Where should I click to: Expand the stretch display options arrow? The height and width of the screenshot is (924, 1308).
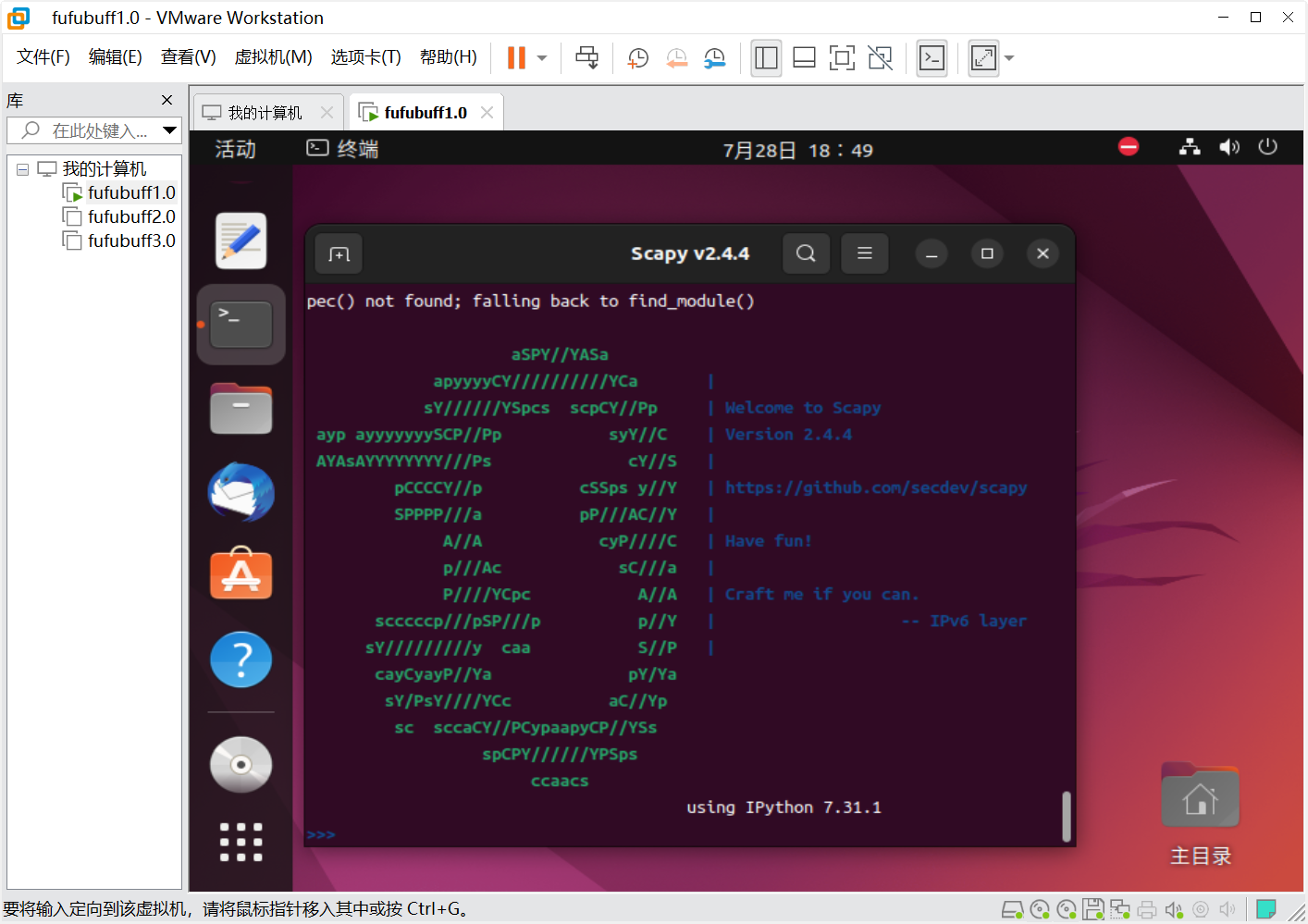click(x=1009, y=58)
